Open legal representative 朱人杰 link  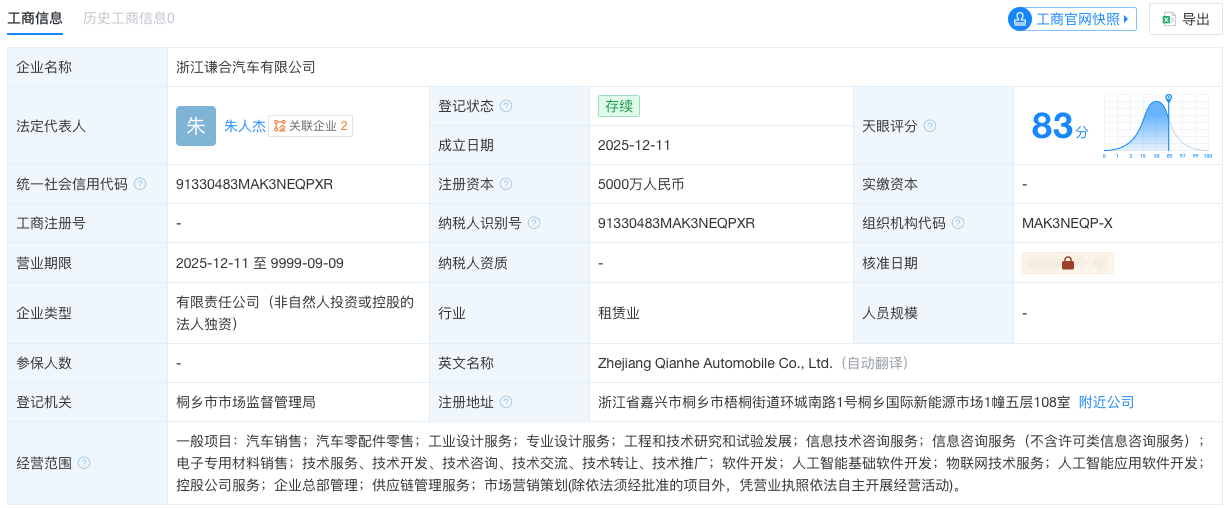click(244, 126)
